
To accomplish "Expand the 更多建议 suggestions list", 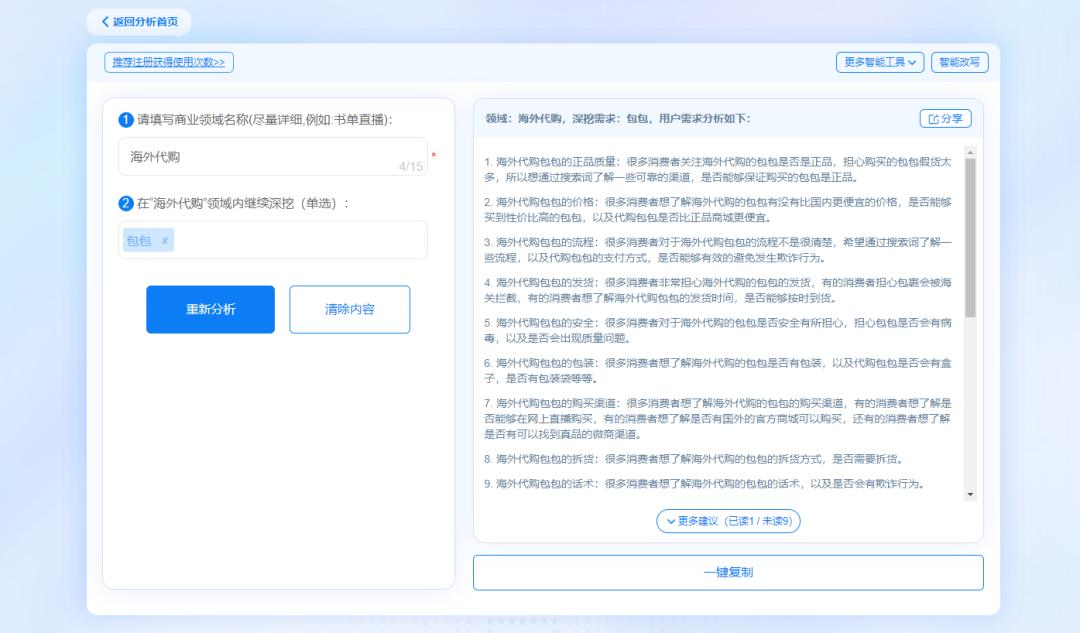I will [x=729, y=522].
